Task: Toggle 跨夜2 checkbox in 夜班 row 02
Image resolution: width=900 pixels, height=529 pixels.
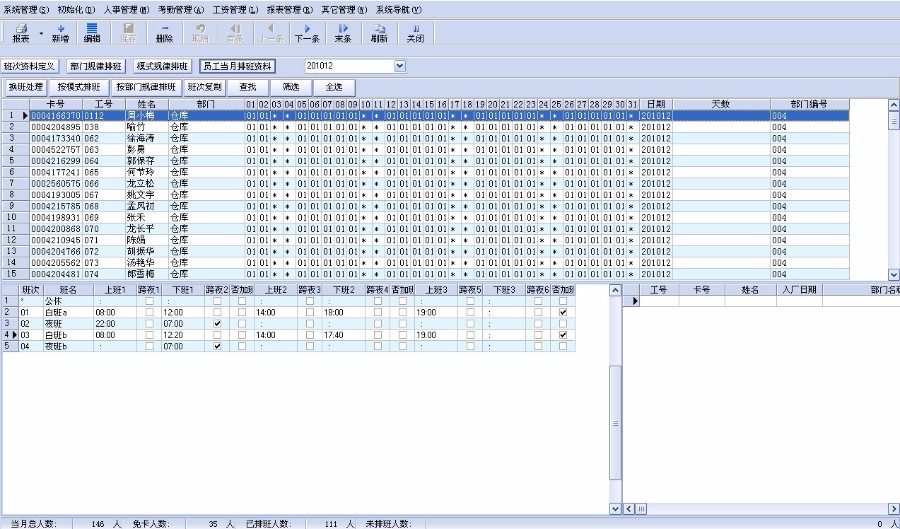Action: pyautogui.click(x=217, y=324)
